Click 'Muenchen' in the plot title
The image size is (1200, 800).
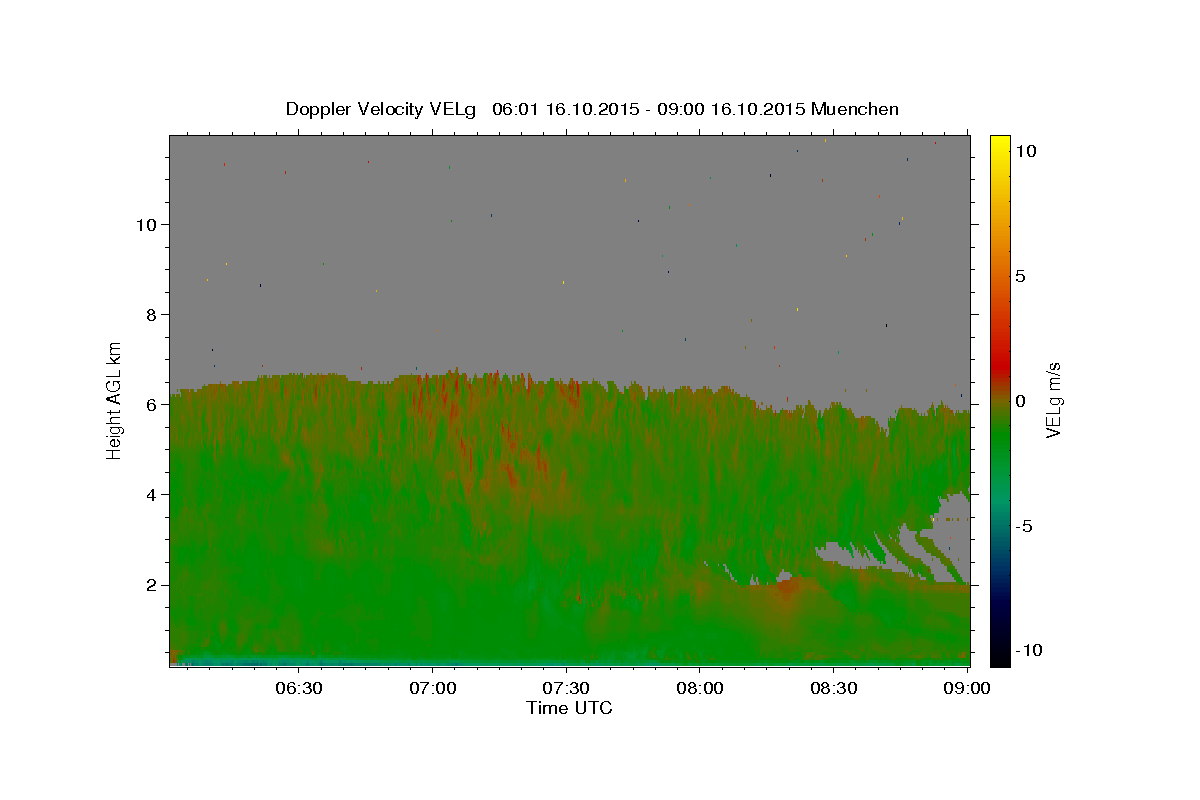click(x=855, y=109)
